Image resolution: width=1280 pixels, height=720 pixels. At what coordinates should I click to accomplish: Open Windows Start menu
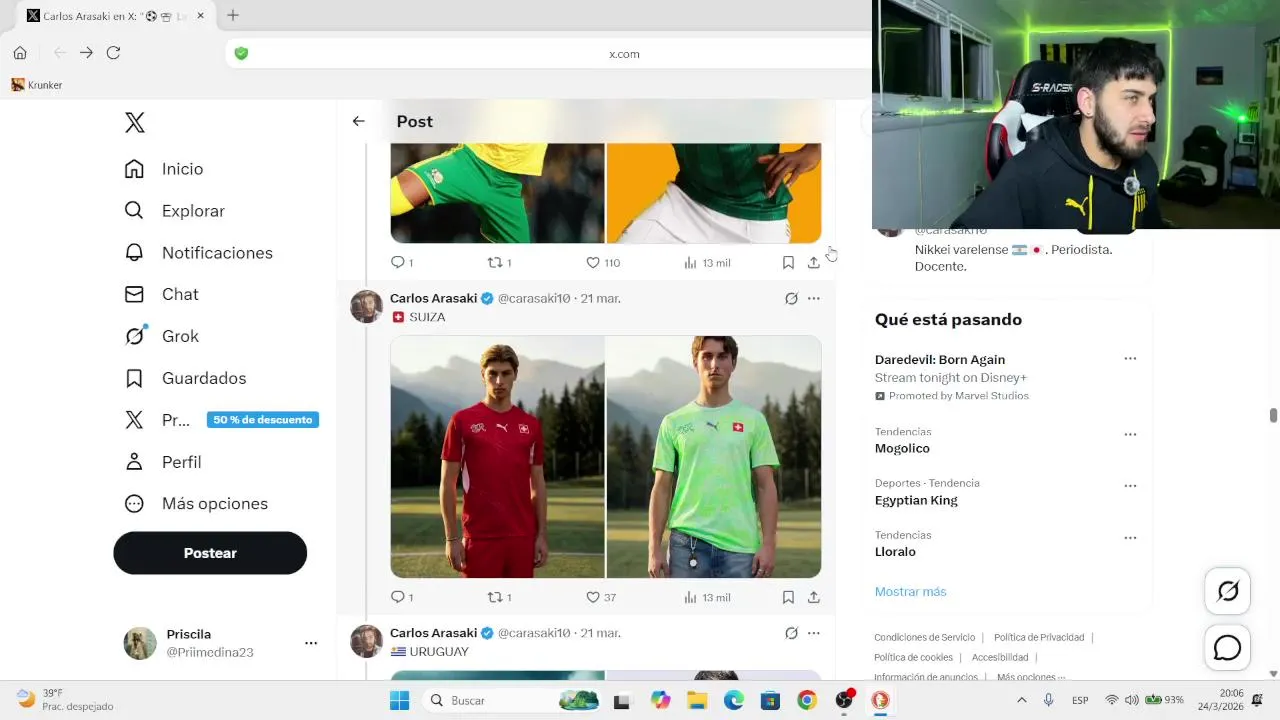coord(399,700)
